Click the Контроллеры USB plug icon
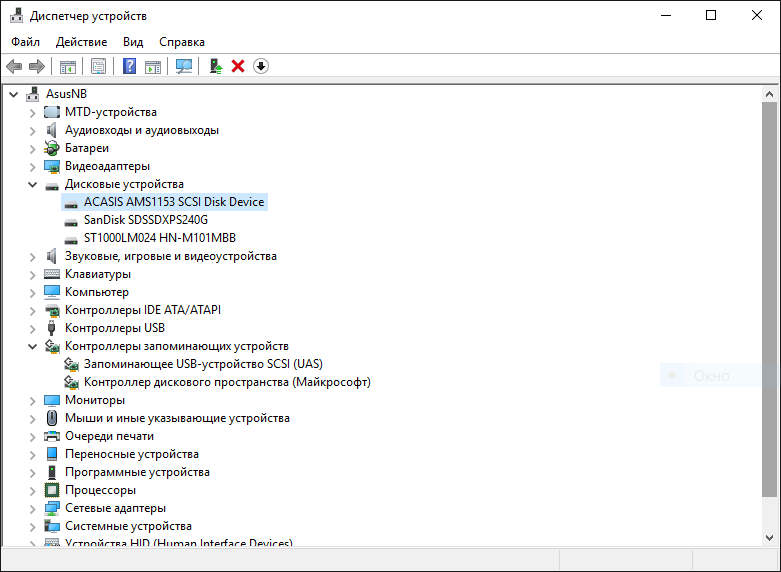The width and height of the screenshot is (781, 572). (x=51, y=328)
